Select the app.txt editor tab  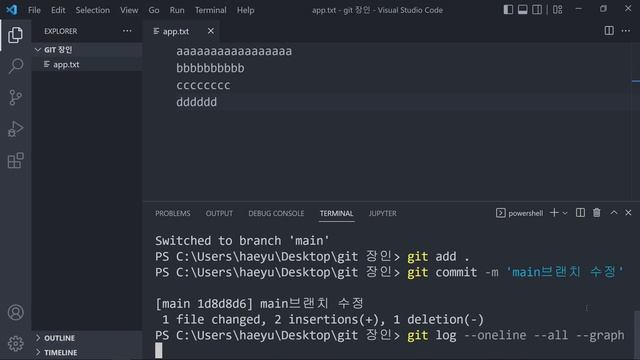[x=181, y=31]
